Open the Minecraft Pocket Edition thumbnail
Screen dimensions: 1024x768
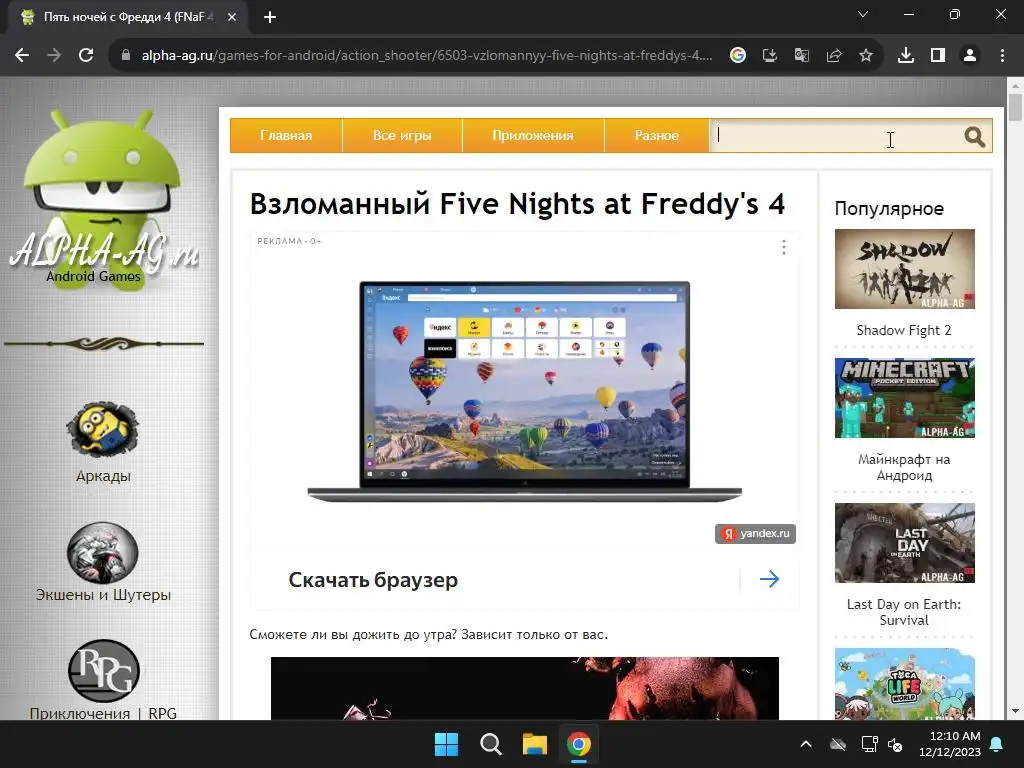pos(904,398)
